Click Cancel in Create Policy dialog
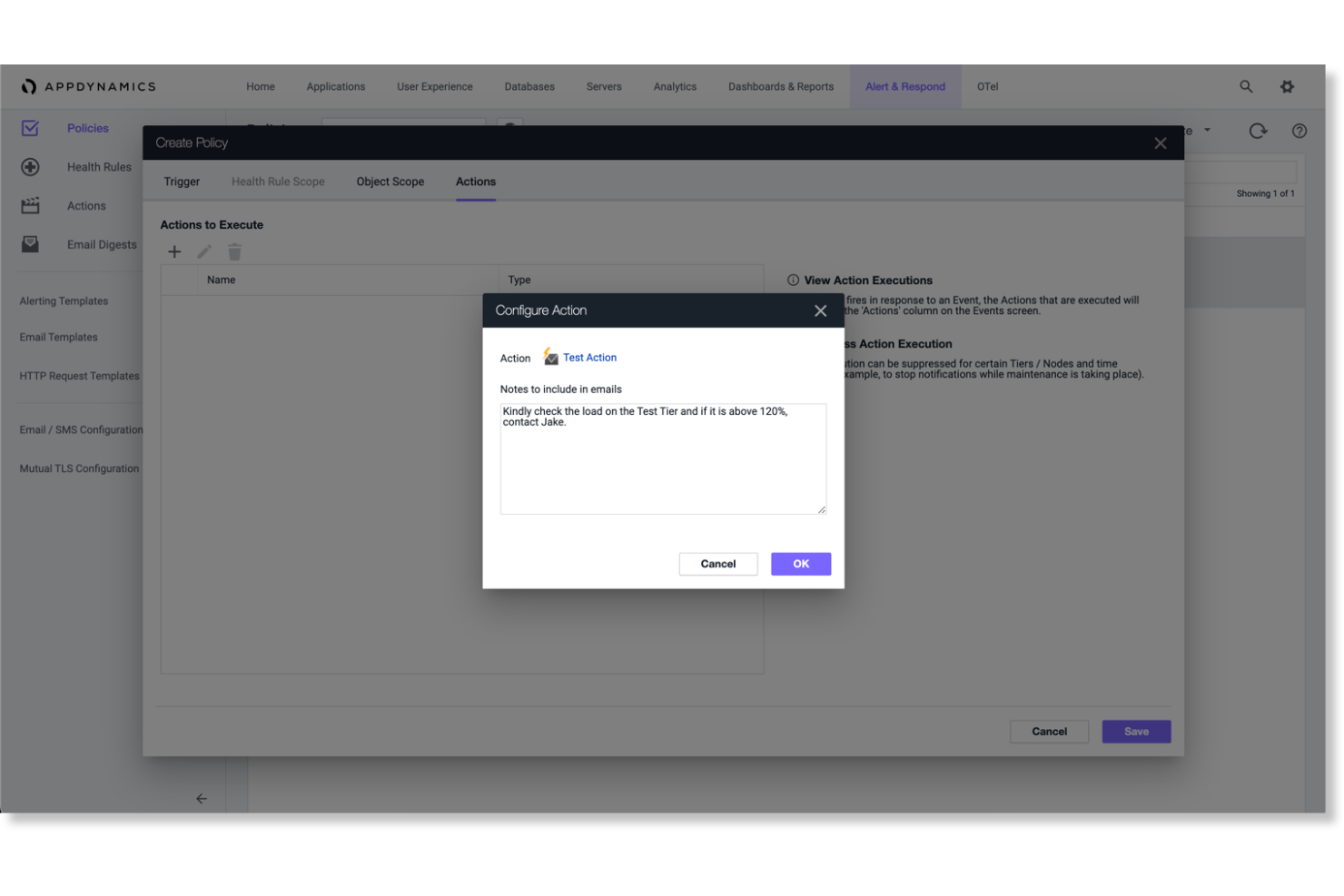This screenshot has width=1344, height=896. (x=1049, y=732)
